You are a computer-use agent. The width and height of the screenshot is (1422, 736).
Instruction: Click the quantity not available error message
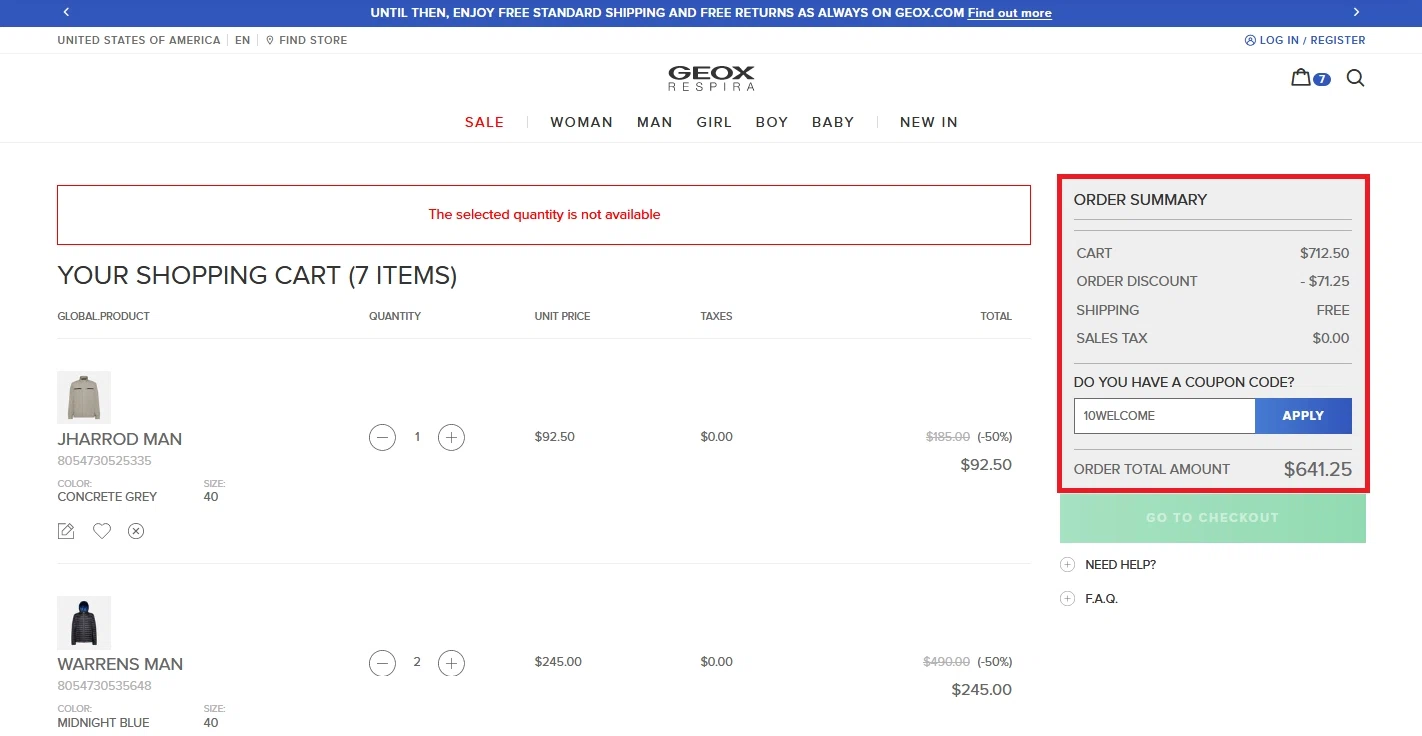[x=544, y=214]
